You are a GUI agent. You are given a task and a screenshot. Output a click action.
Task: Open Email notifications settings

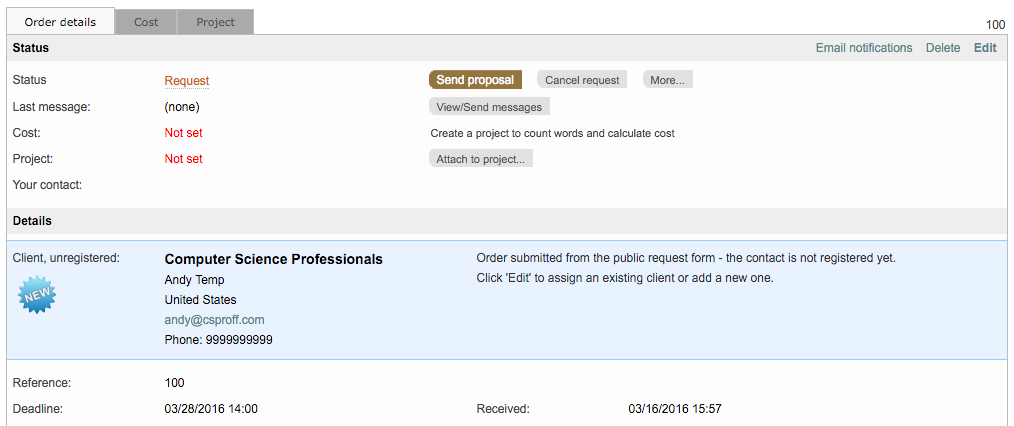864,48
